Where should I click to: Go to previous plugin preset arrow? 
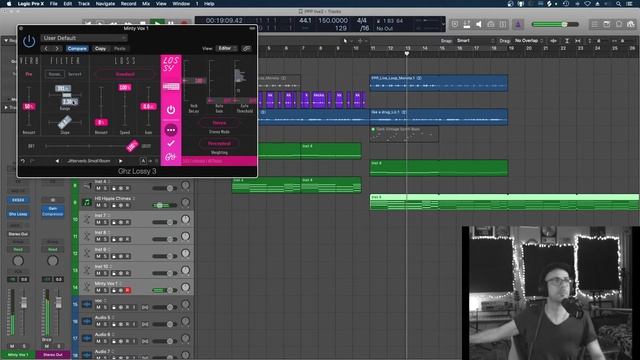tap(46, 49)
